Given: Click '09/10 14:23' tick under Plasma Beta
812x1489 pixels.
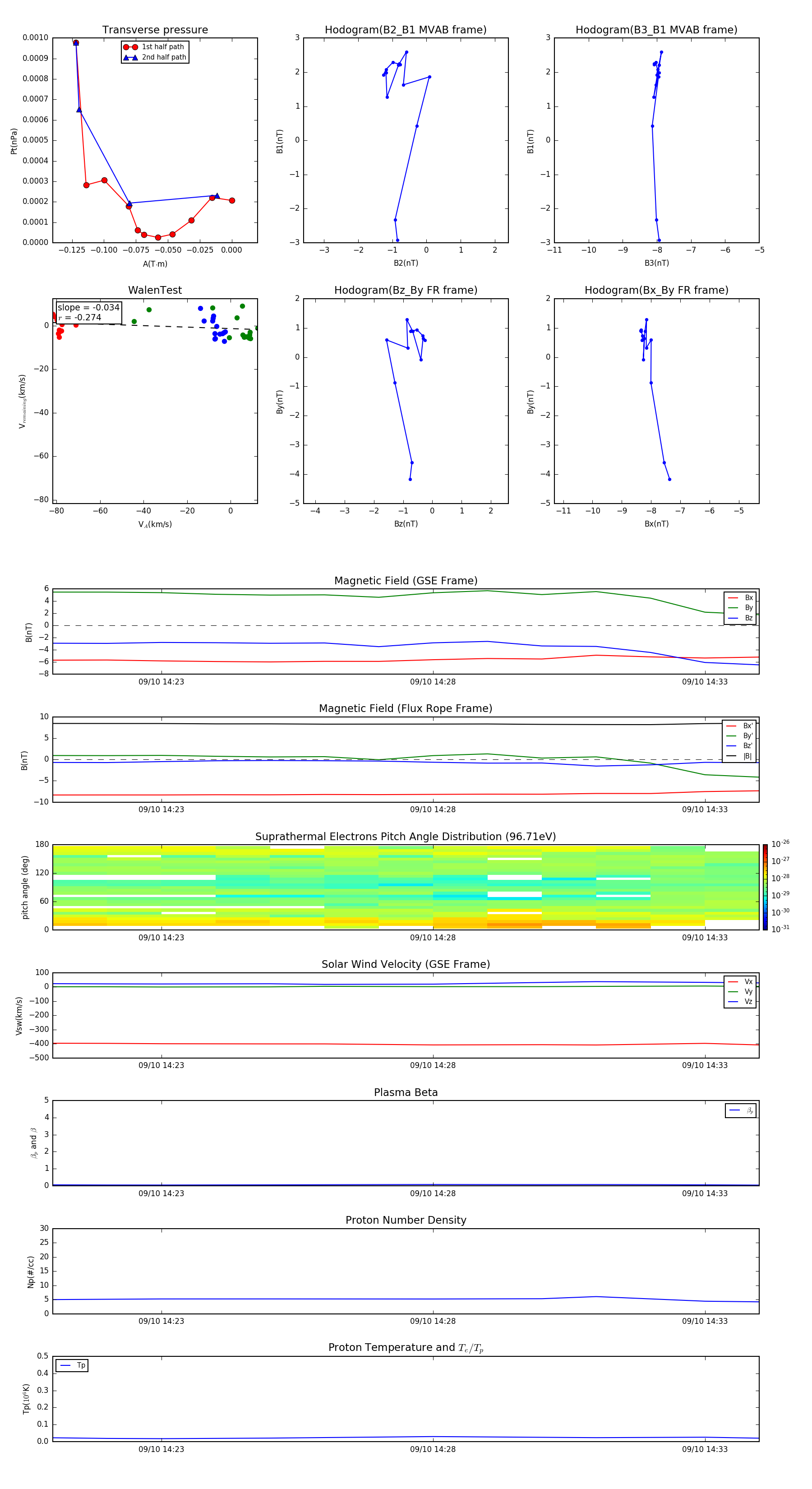Looking at the screenshot, I should tap(161, 1193).
